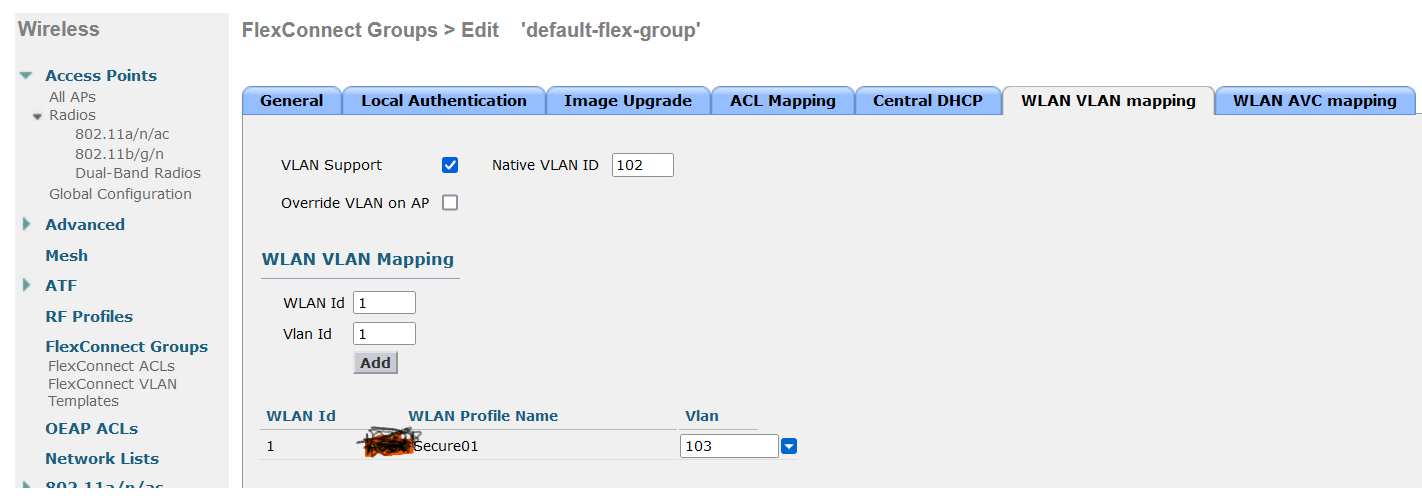
Task: Switch to the WLAN AVC mapping tab
Action: coord(1315,100)
